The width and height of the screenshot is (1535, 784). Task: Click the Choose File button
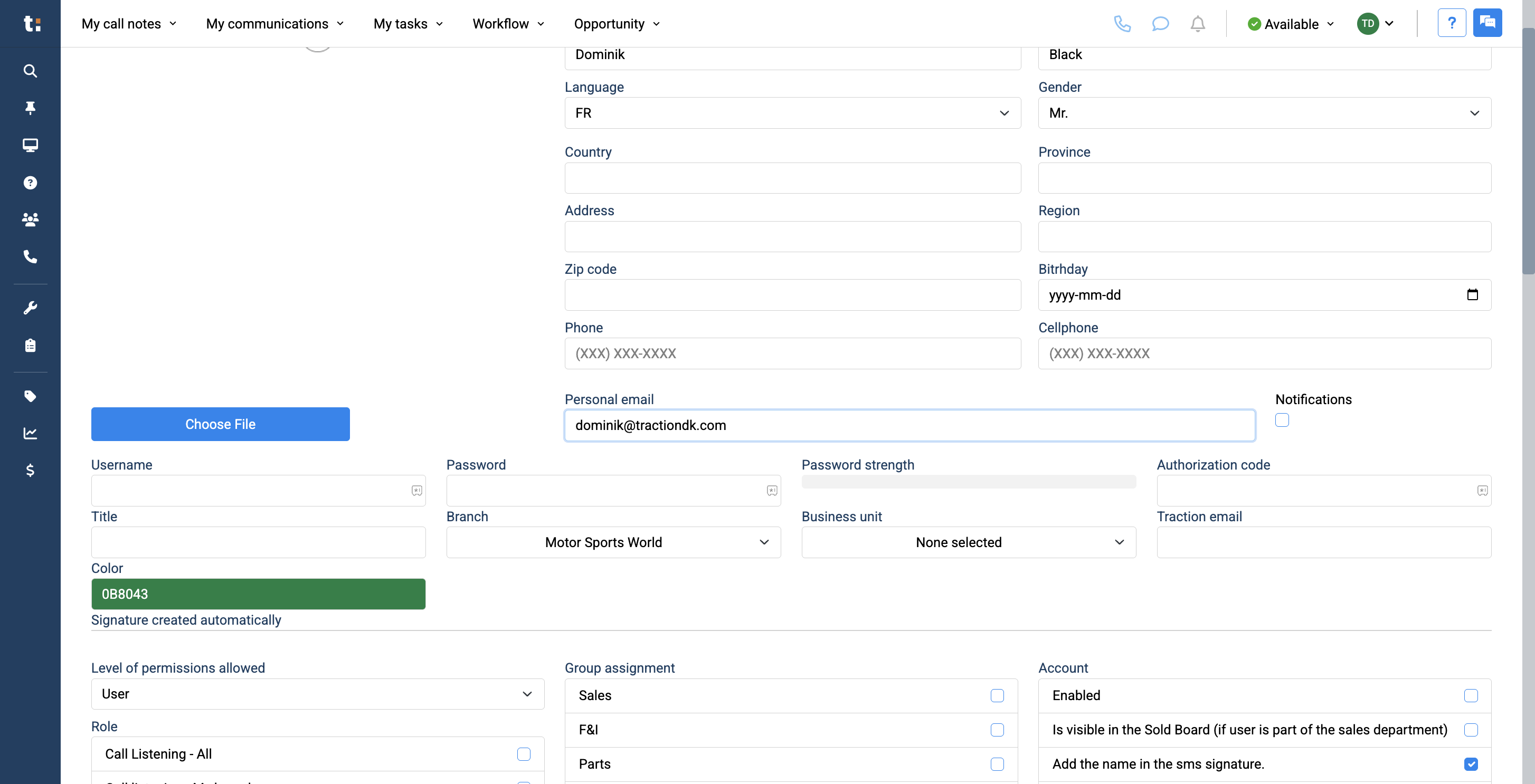pos(220,424)
